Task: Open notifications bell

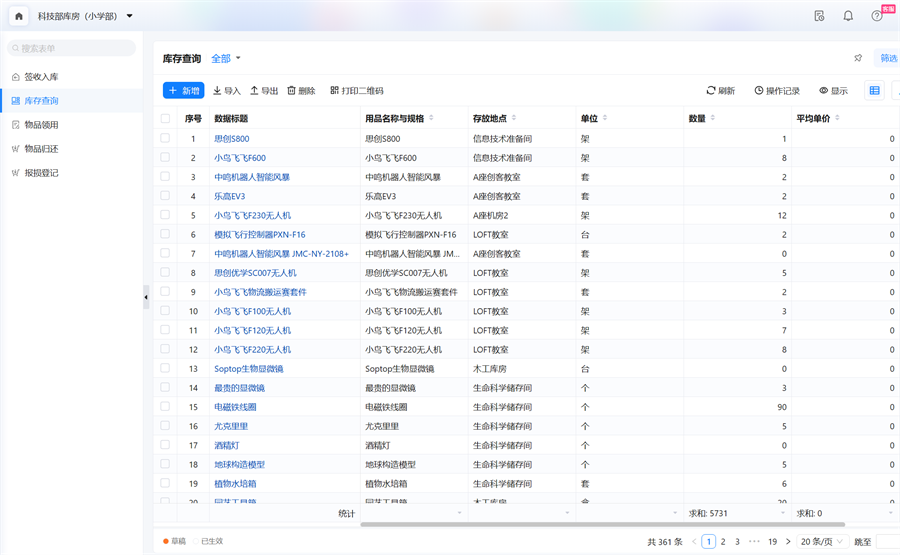Action: 848,16
